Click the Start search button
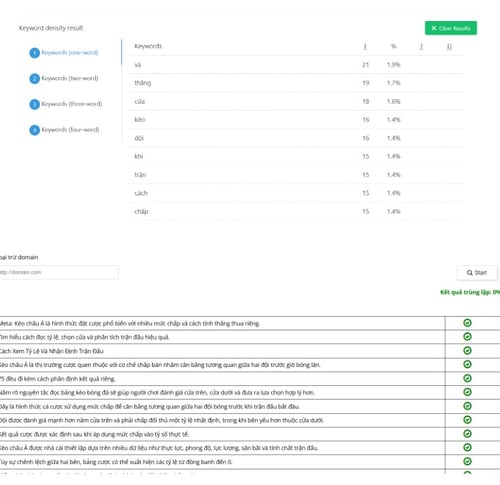Image resolution: width=500 pixels, height=485 pixels. click(477, 273)
